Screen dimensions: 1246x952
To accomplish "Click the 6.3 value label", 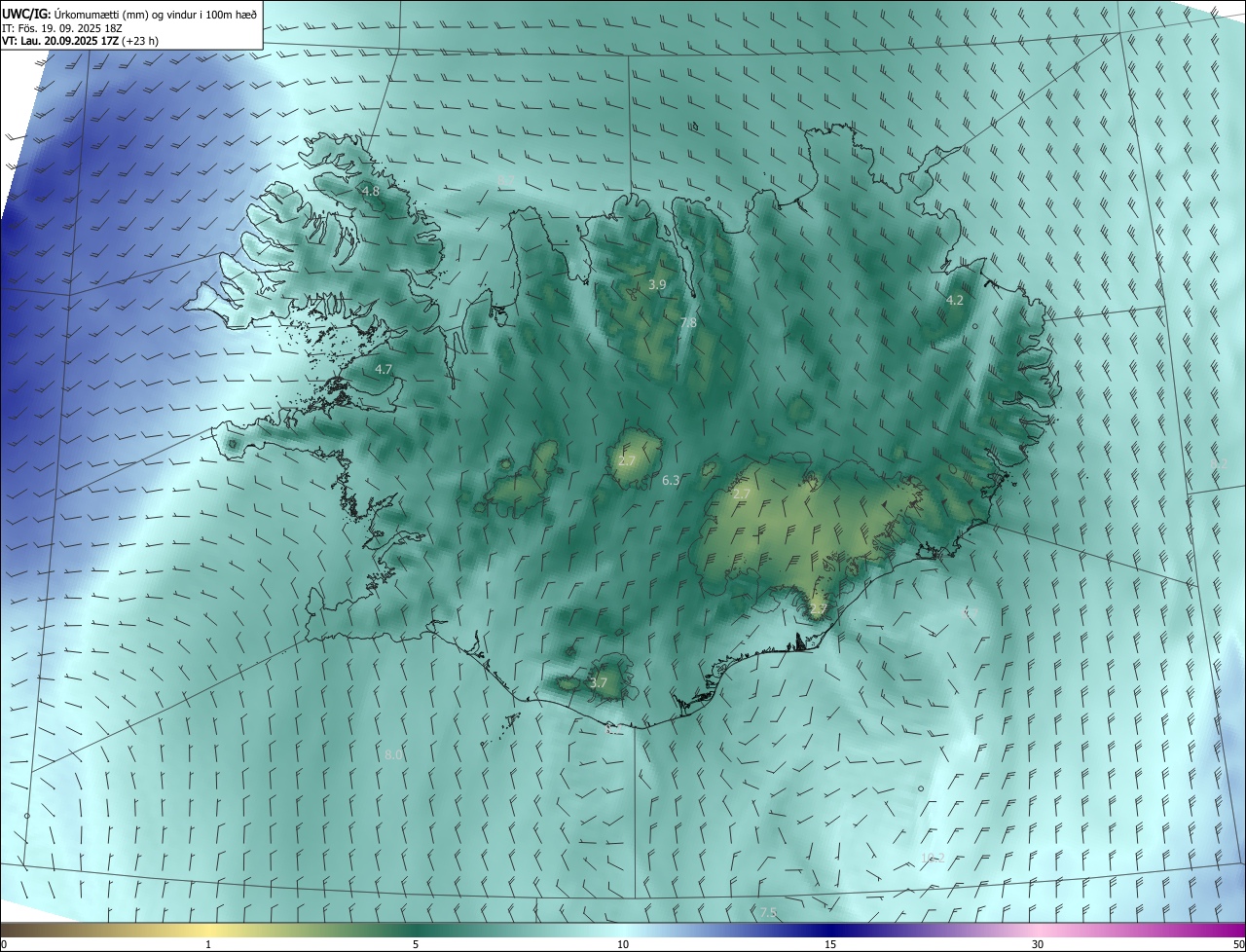I will [671, 481].
